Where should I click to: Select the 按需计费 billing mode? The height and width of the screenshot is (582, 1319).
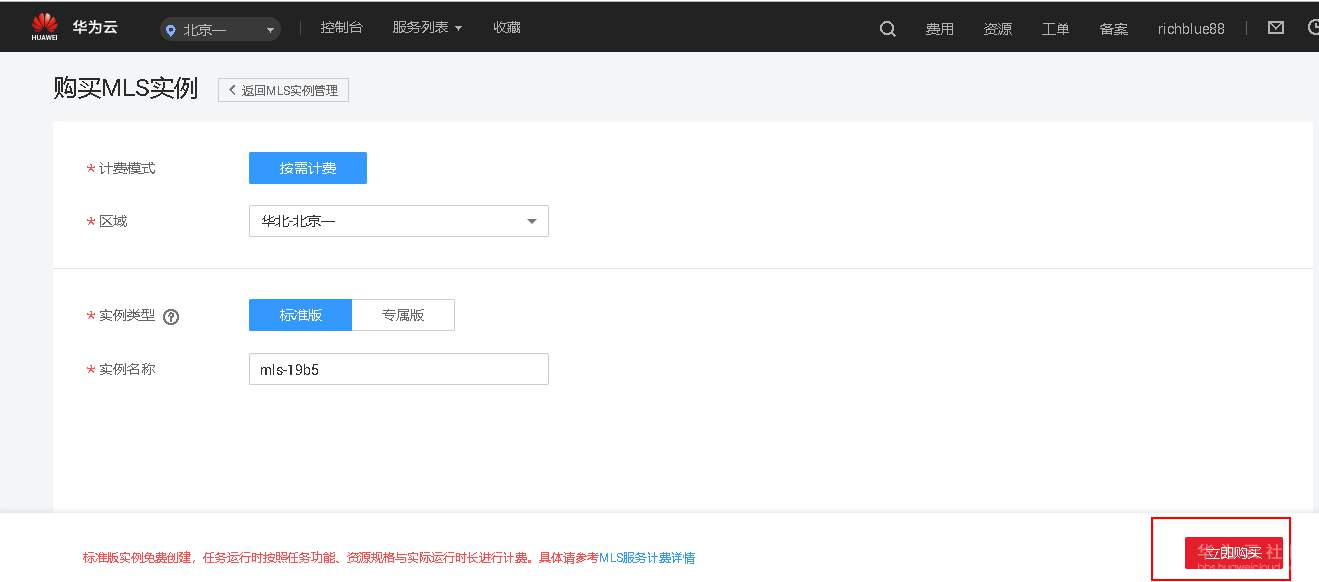(308, 168)
